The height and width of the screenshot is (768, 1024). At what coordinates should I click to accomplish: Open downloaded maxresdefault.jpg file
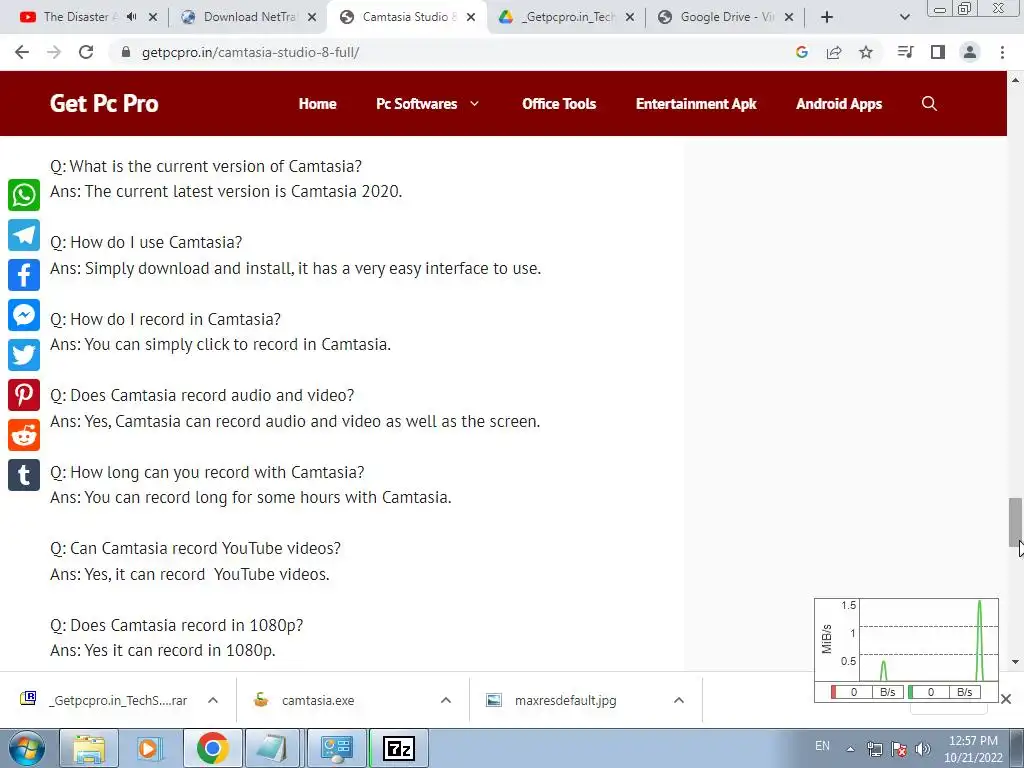point(566,700)
